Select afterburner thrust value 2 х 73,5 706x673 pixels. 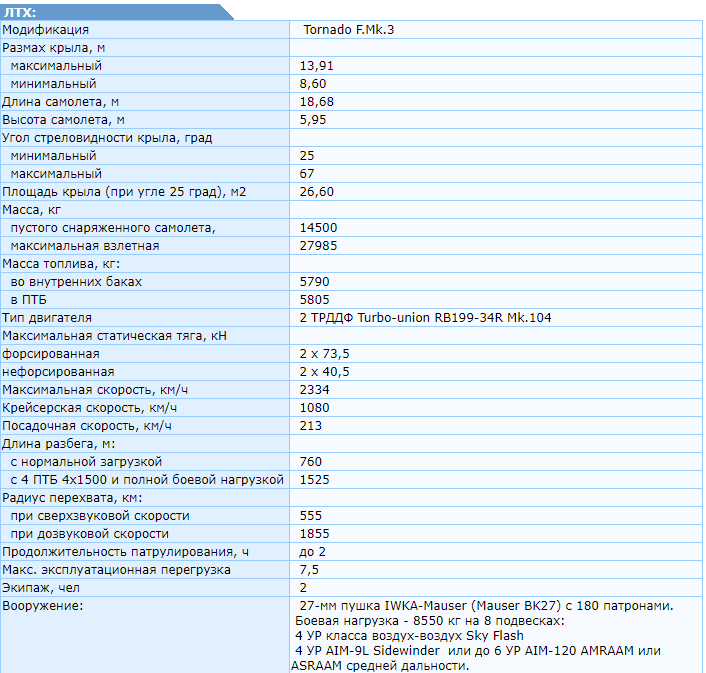(x=325, y=354)
